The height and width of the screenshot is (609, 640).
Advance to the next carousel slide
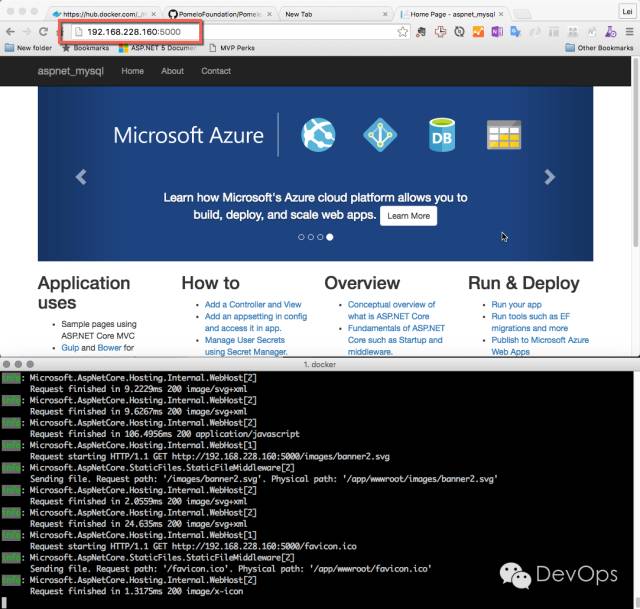pyautogui.click(x=549, y=177)
